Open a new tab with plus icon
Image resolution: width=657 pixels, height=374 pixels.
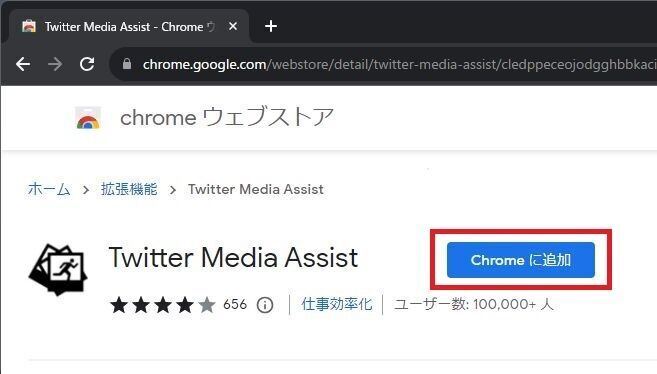(271, 26)
